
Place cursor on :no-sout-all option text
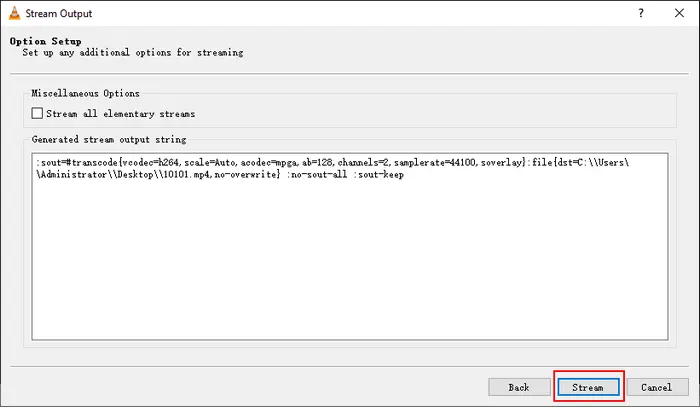click(x=317, y=174)
